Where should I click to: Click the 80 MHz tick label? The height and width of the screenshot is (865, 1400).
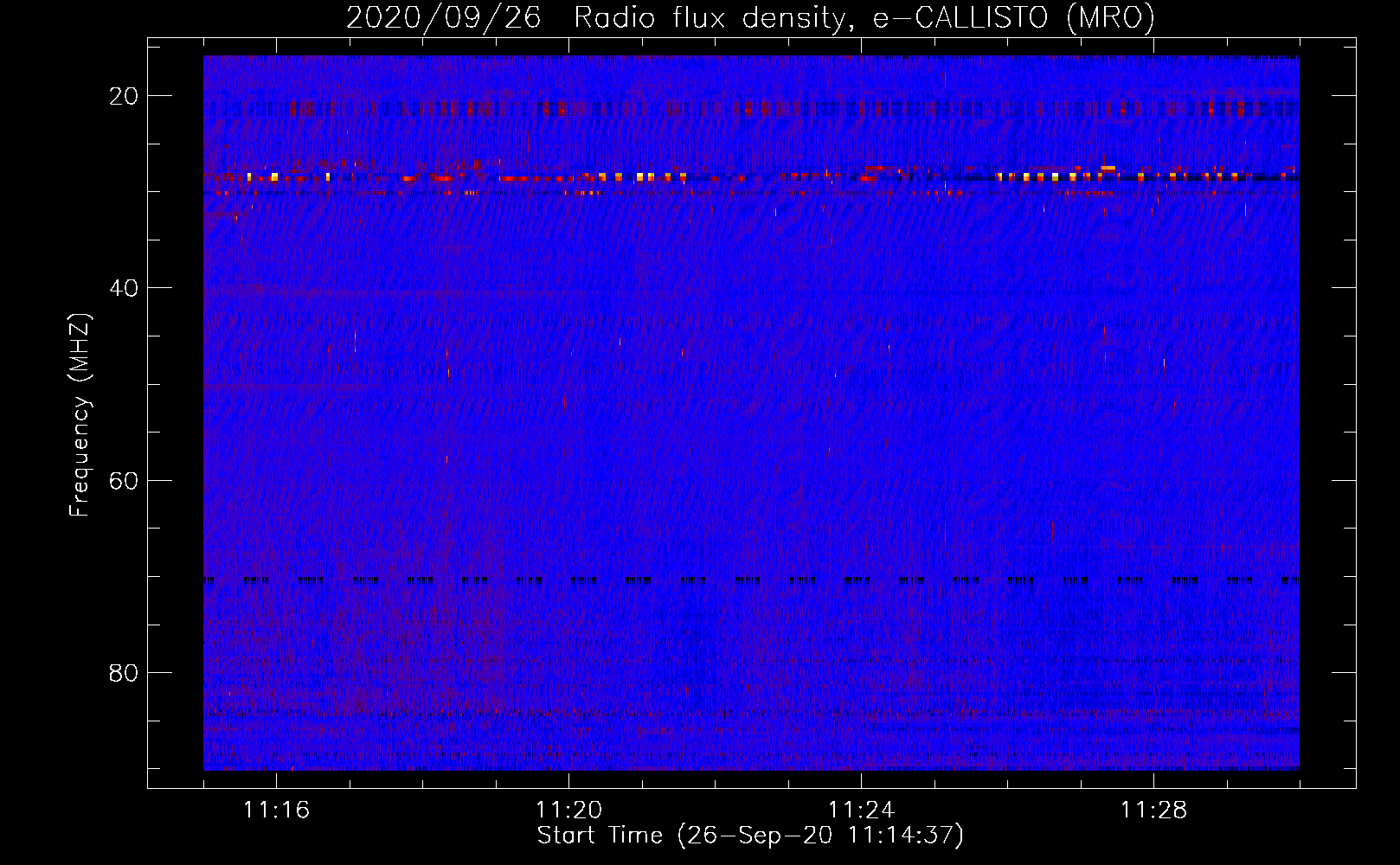point(125,672)
